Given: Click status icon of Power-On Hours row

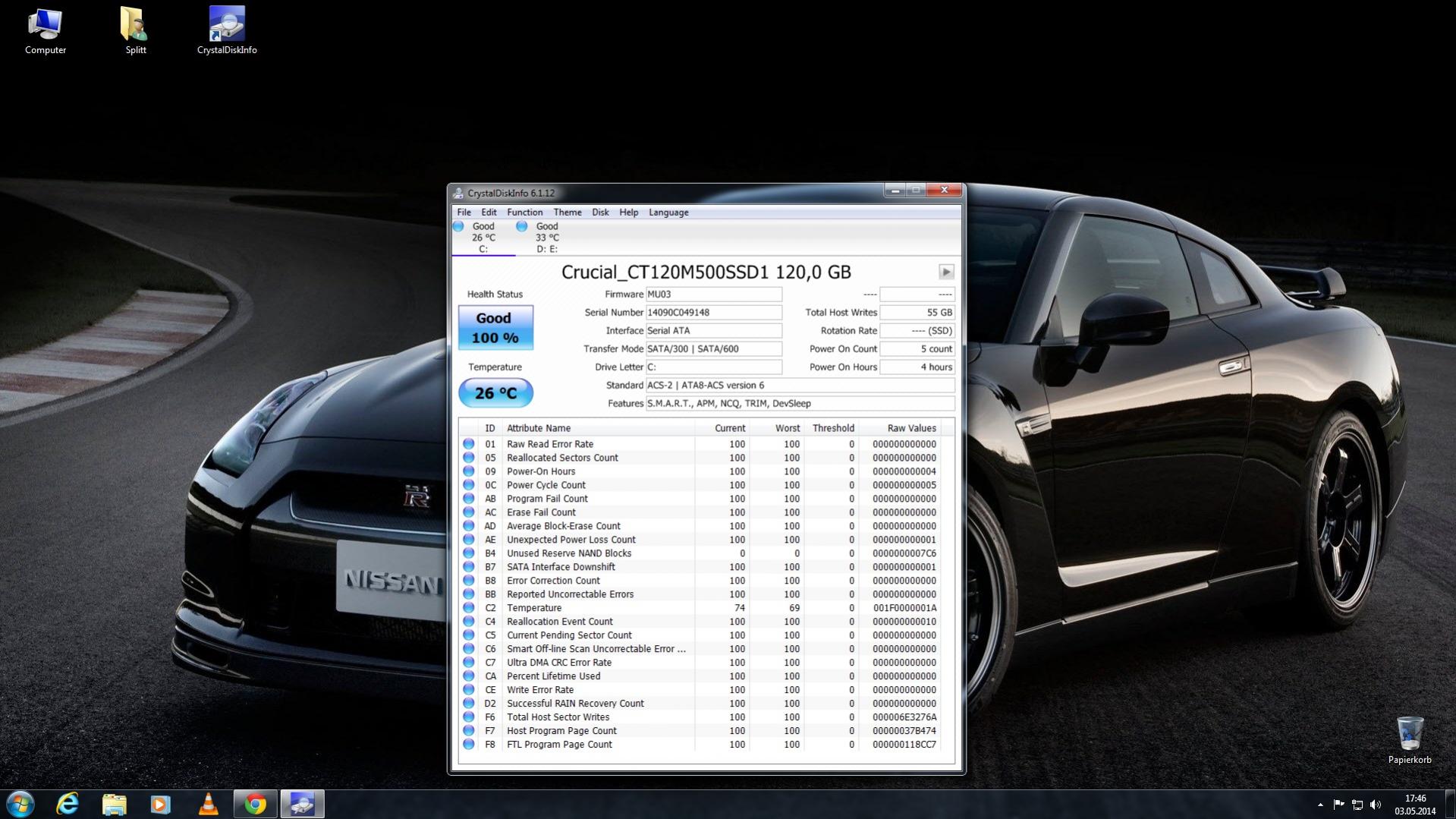Looking at the screenshot, I should [x=469, y=471].
